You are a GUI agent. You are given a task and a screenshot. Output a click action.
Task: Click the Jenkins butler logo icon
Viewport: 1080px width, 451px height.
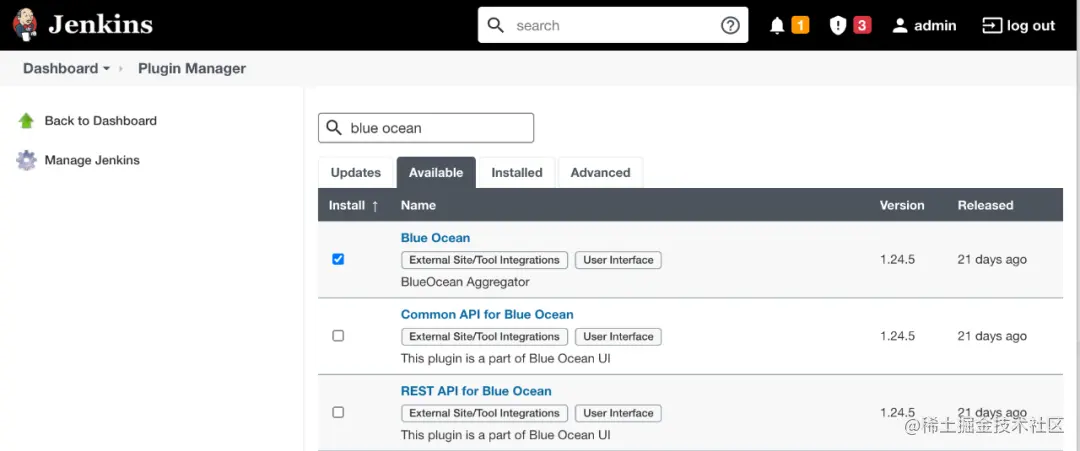coord(25,25)
